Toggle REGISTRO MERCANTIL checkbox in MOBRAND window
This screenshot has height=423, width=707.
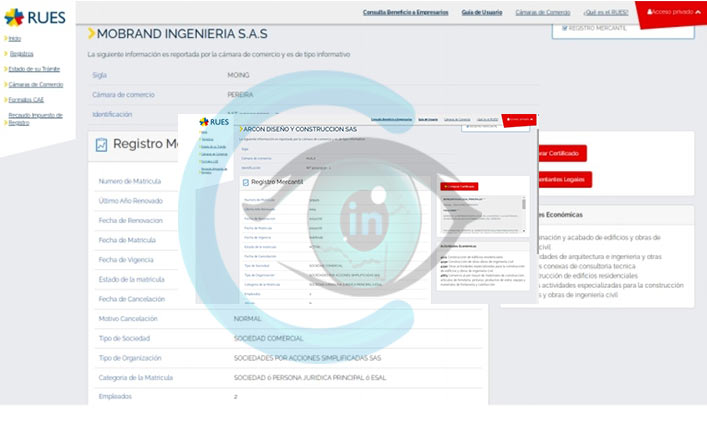565,28
